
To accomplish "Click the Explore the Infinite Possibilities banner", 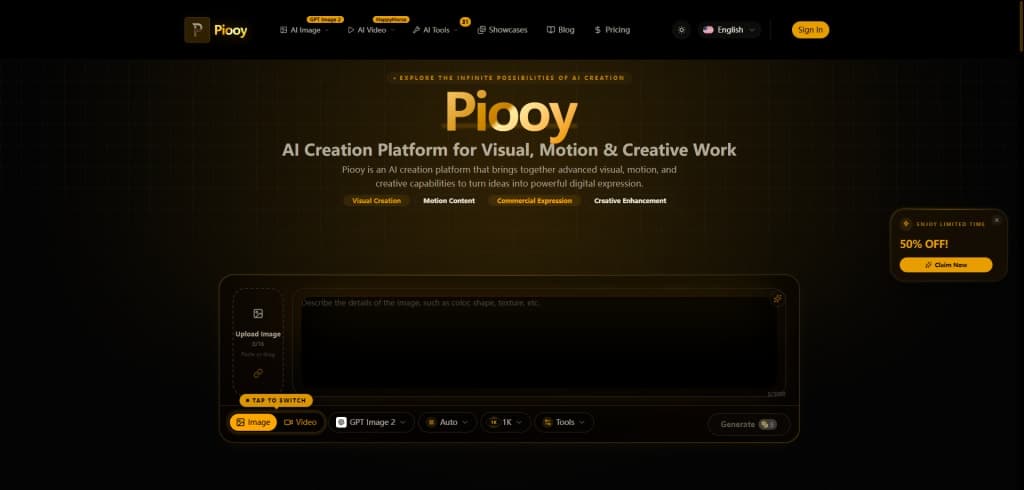I will tap(509, 78).
